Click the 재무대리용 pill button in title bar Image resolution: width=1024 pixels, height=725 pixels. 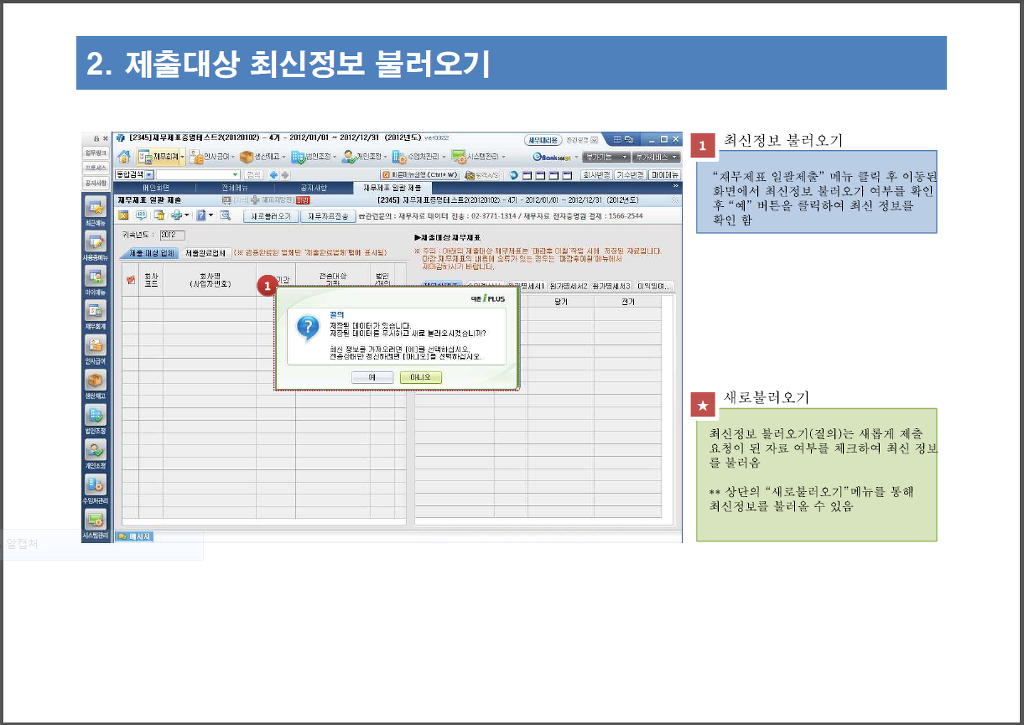coord(543,140)
